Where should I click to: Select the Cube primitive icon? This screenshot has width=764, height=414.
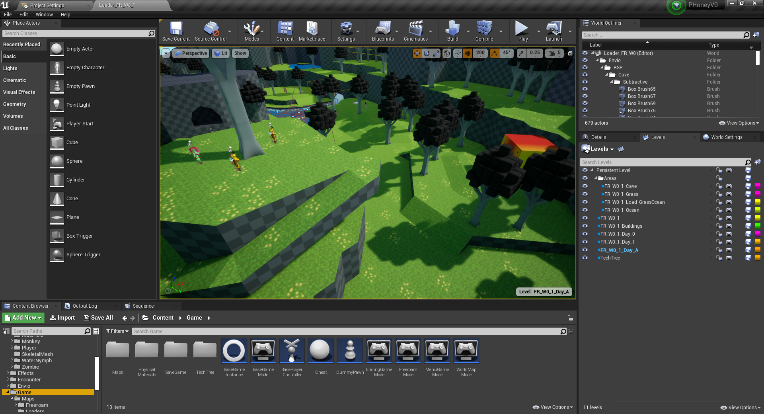(x=57, y=142)
